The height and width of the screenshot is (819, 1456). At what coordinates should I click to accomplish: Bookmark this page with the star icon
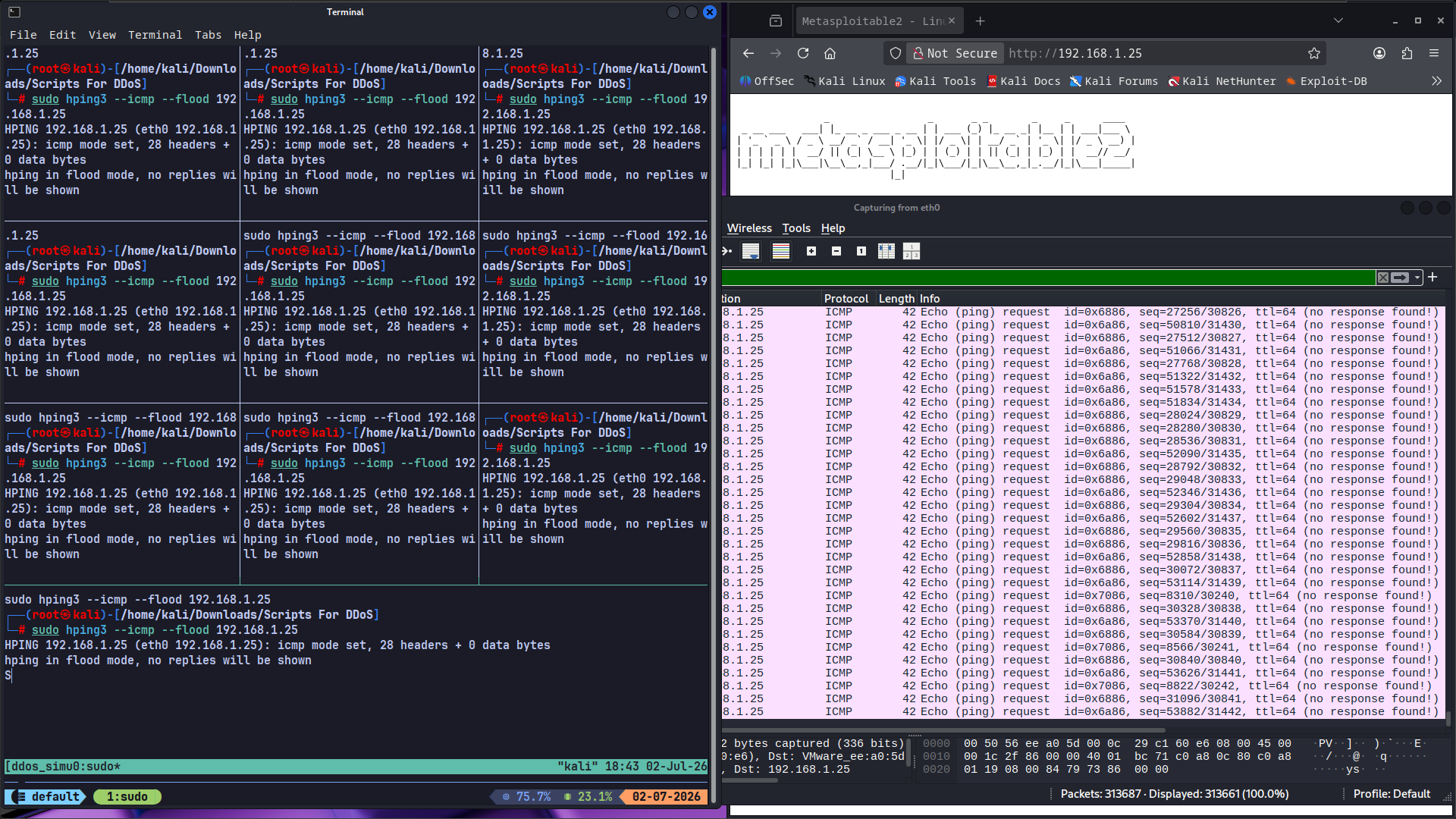pyautogui.click(x=1314, y=53)
